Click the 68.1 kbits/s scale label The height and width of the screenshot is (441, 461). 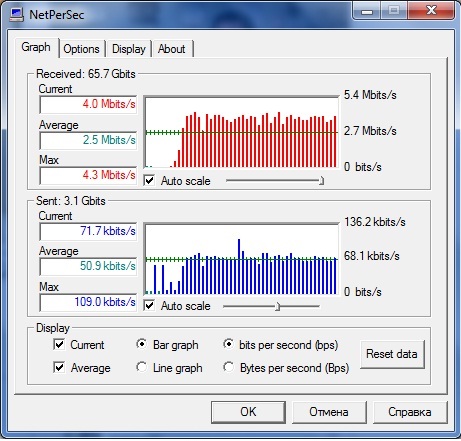click(x=372, y=256)
